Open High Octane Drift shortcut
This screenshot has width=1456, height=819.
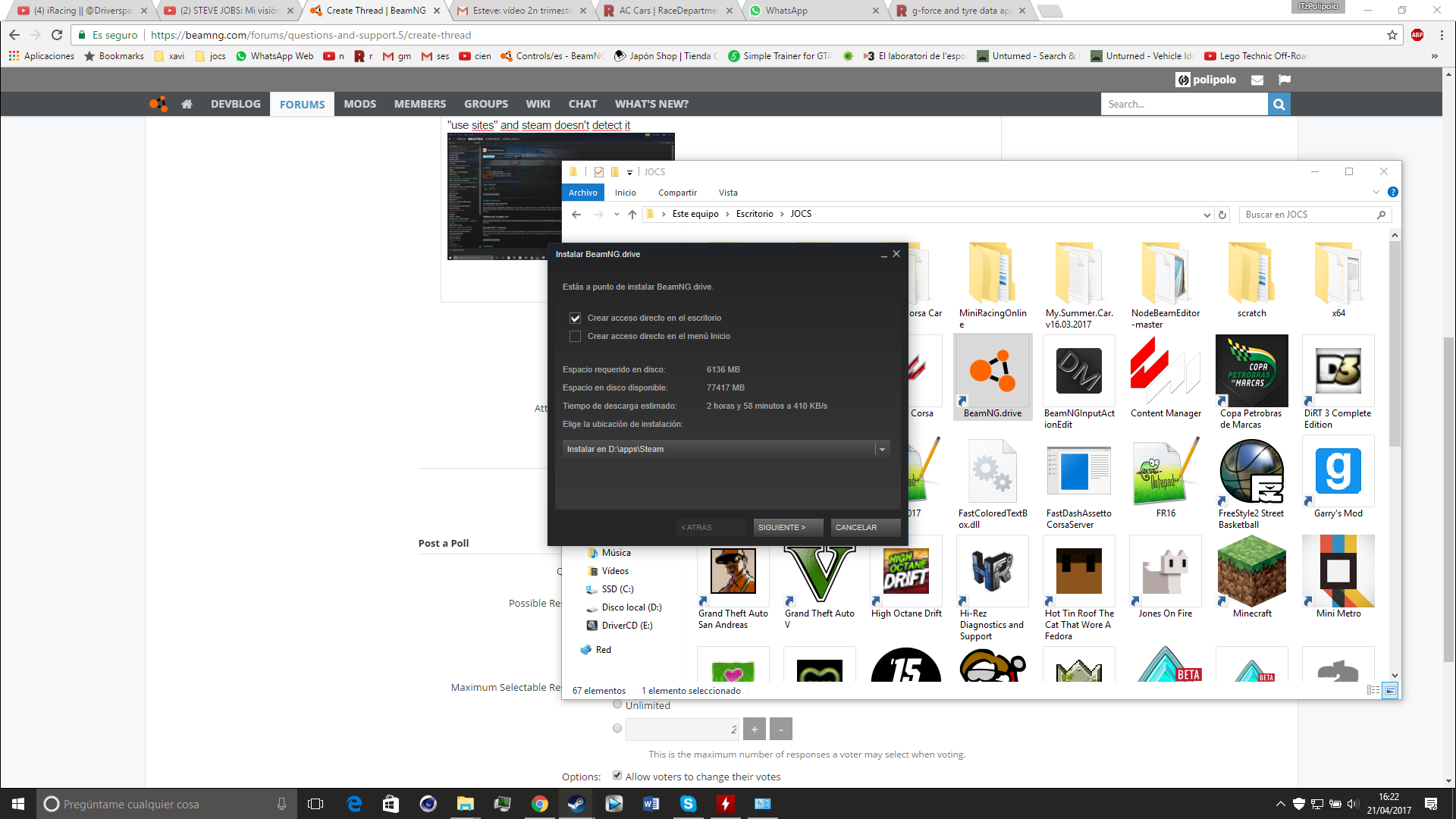point(906,577)
